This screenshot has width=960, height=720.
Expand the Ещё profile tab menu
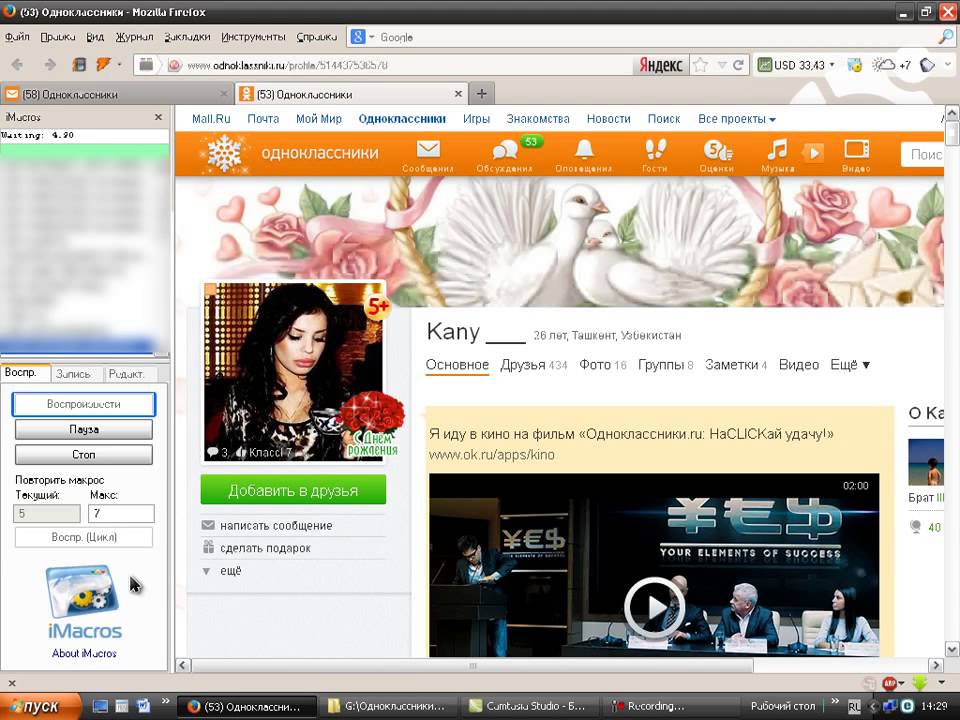(x=850, y=365)
